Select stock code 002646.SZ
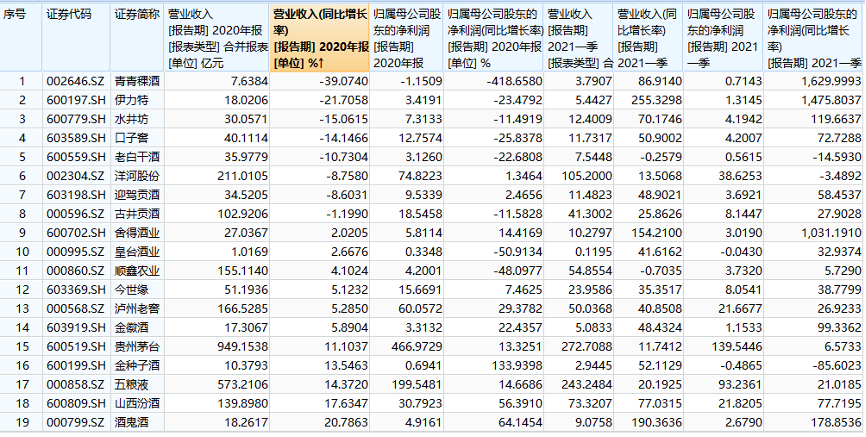This screenshot has width=866, height=437. coord(75,82)
